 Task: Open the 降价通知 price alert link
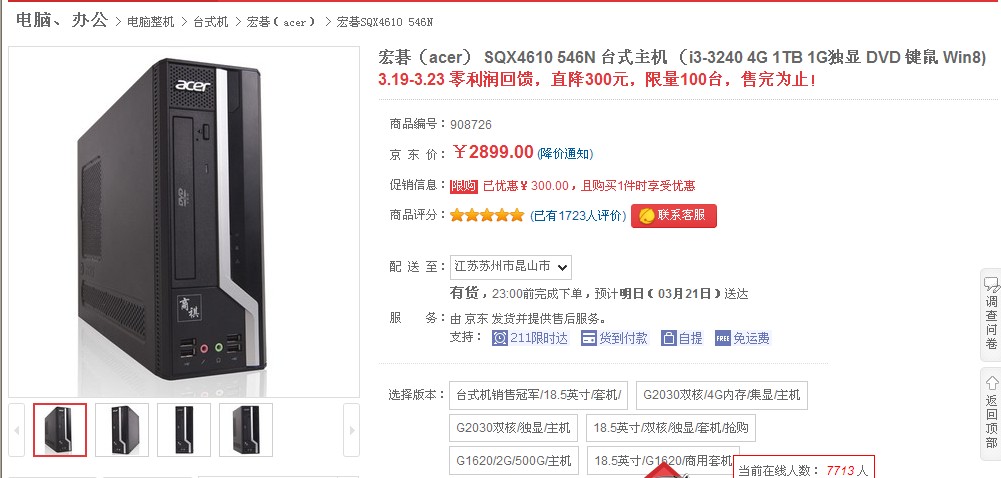click(x=565, y=154)
